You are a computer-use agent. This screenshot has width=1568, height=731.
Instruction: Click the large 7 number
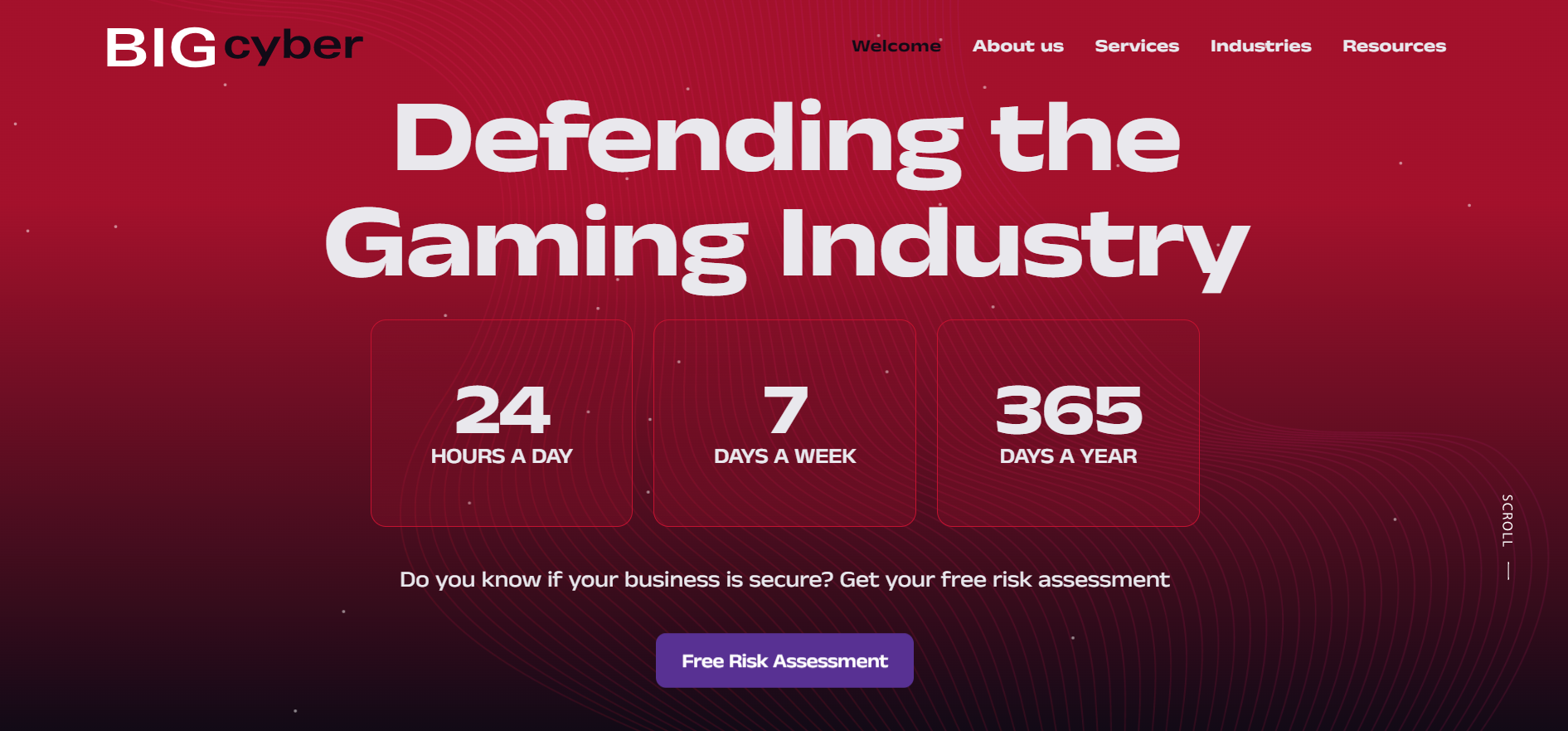[784, 410]
